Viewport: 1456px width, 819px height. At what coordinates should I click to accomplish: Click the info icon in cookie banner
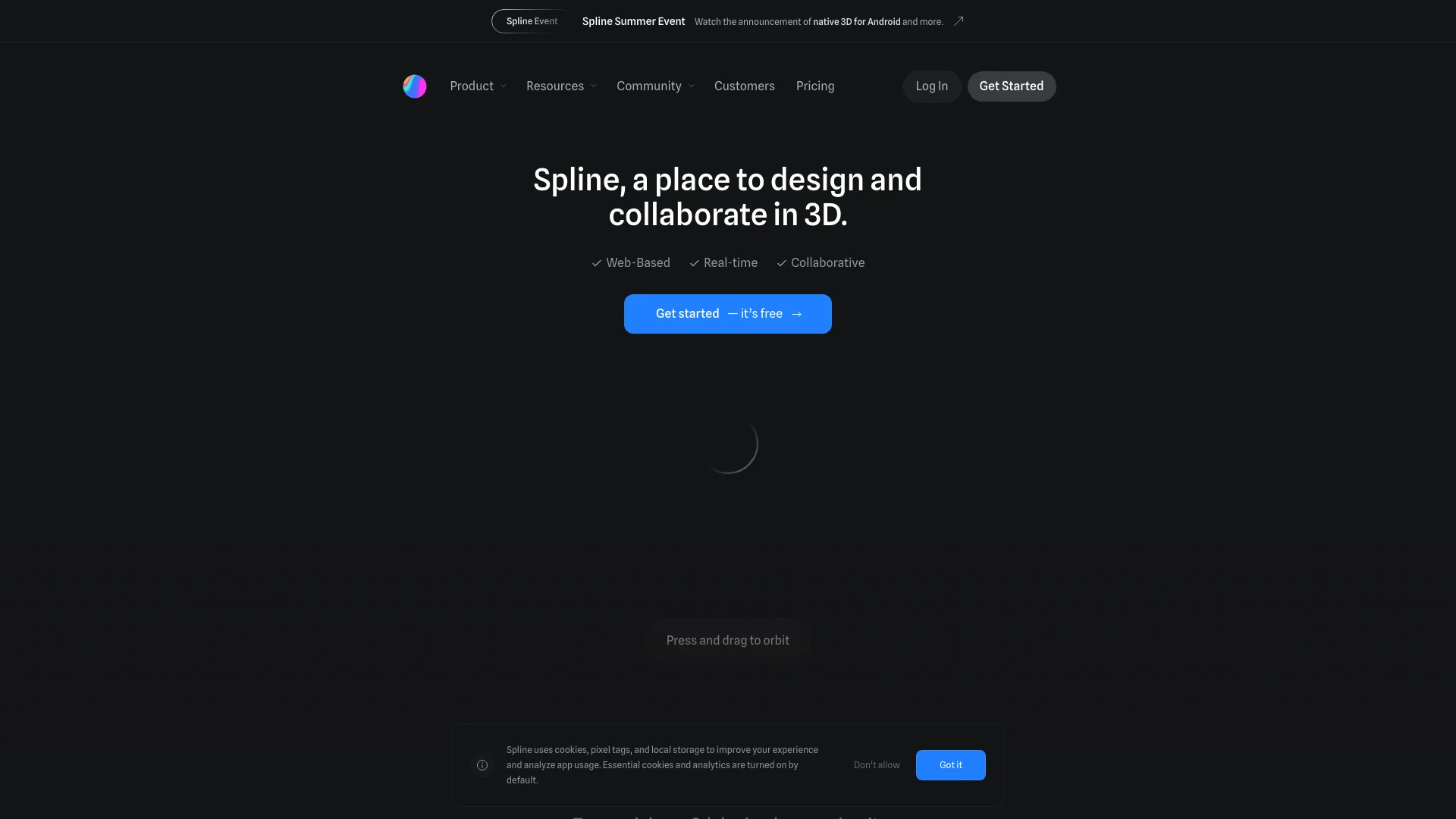pos(482,765)
